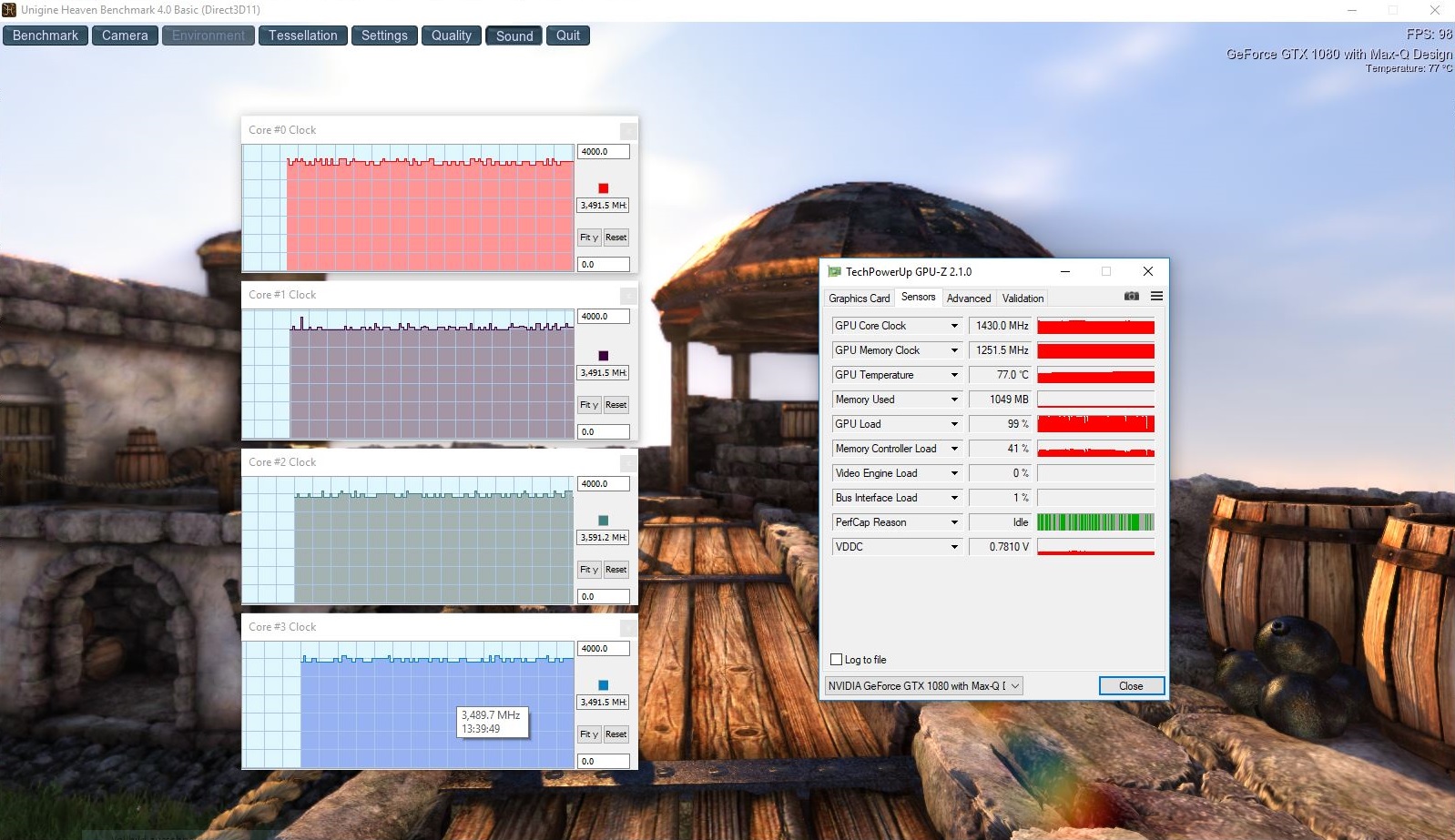Click the teal color swatch for Core #2
Viewport: 1455px width, 840px height.
point(603,521)
